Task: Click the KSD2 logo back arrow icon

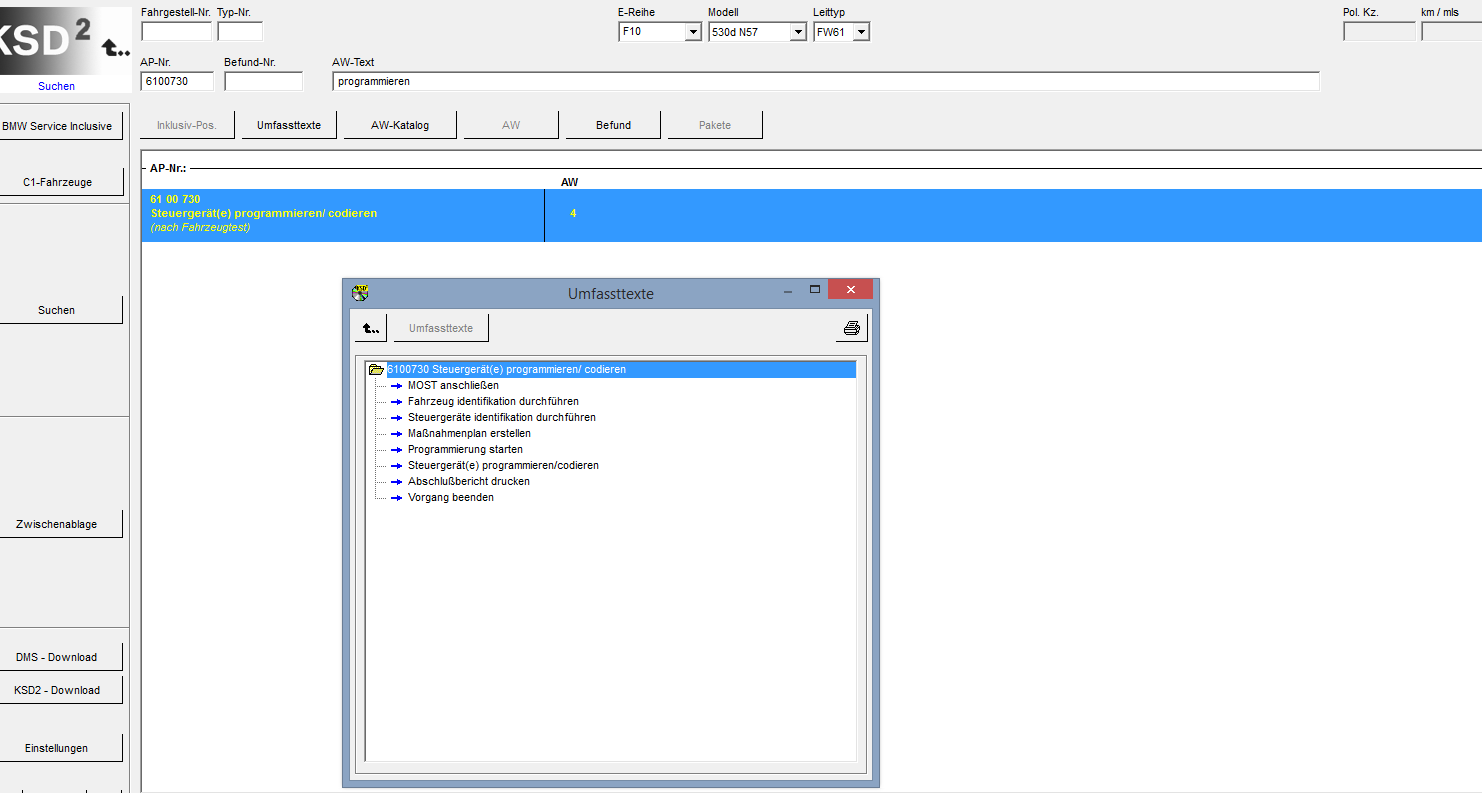Action: pos(116,48)
